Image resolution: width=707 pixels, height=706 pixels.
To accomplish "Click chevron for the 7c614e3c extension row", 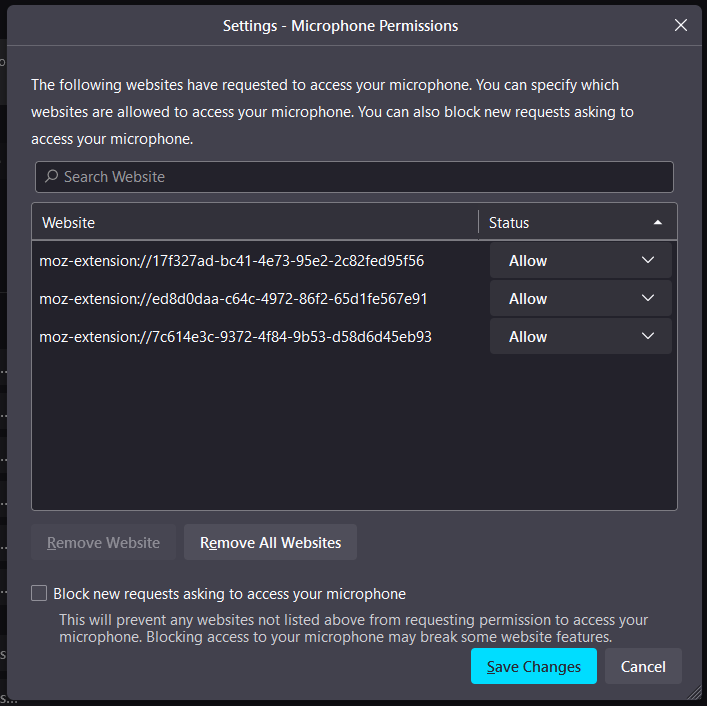I will [x=647, y=336].
